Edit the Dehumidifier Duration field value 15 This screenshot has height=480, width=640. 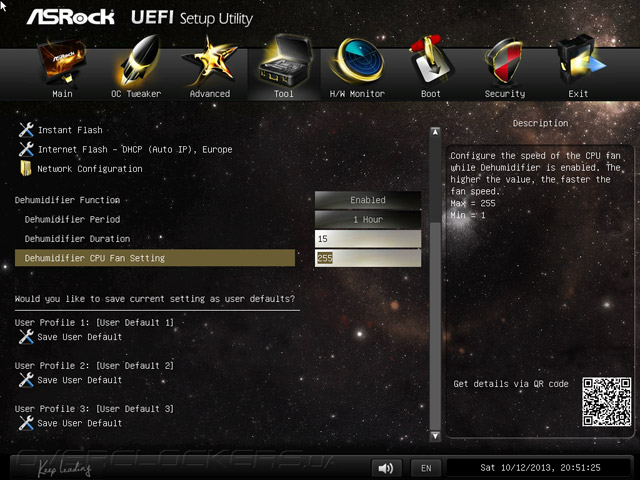tap(368, 239)
